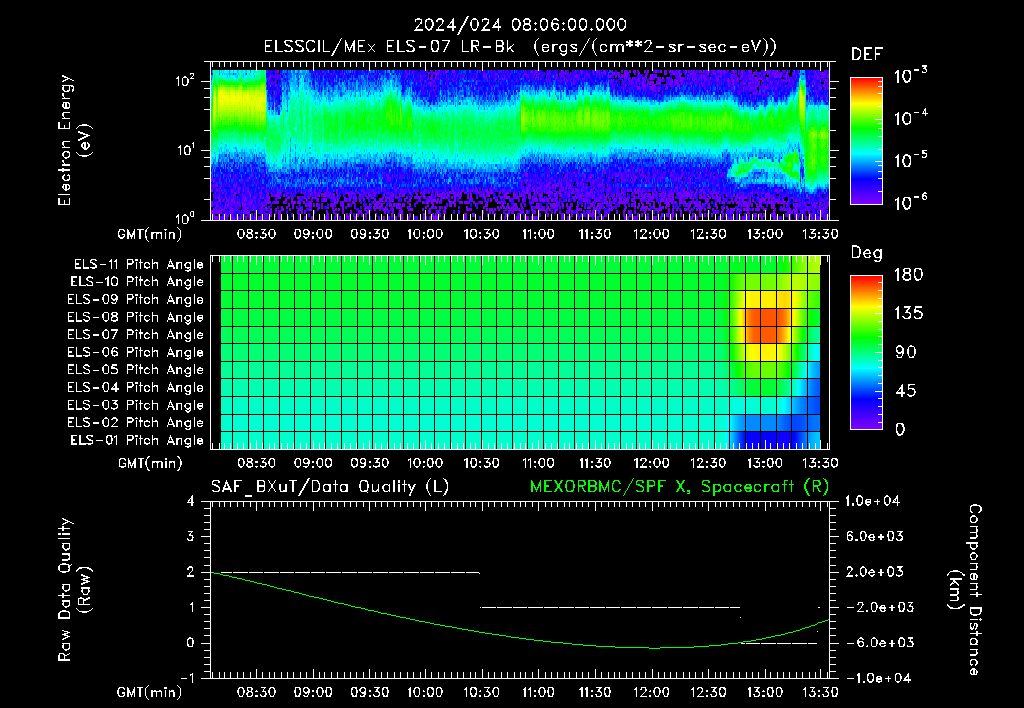Image resolution: width=1024 pixels, height=708 pixels.
Task: Click the 1.0e+04 right axis value
Action: tap(872, 501)
